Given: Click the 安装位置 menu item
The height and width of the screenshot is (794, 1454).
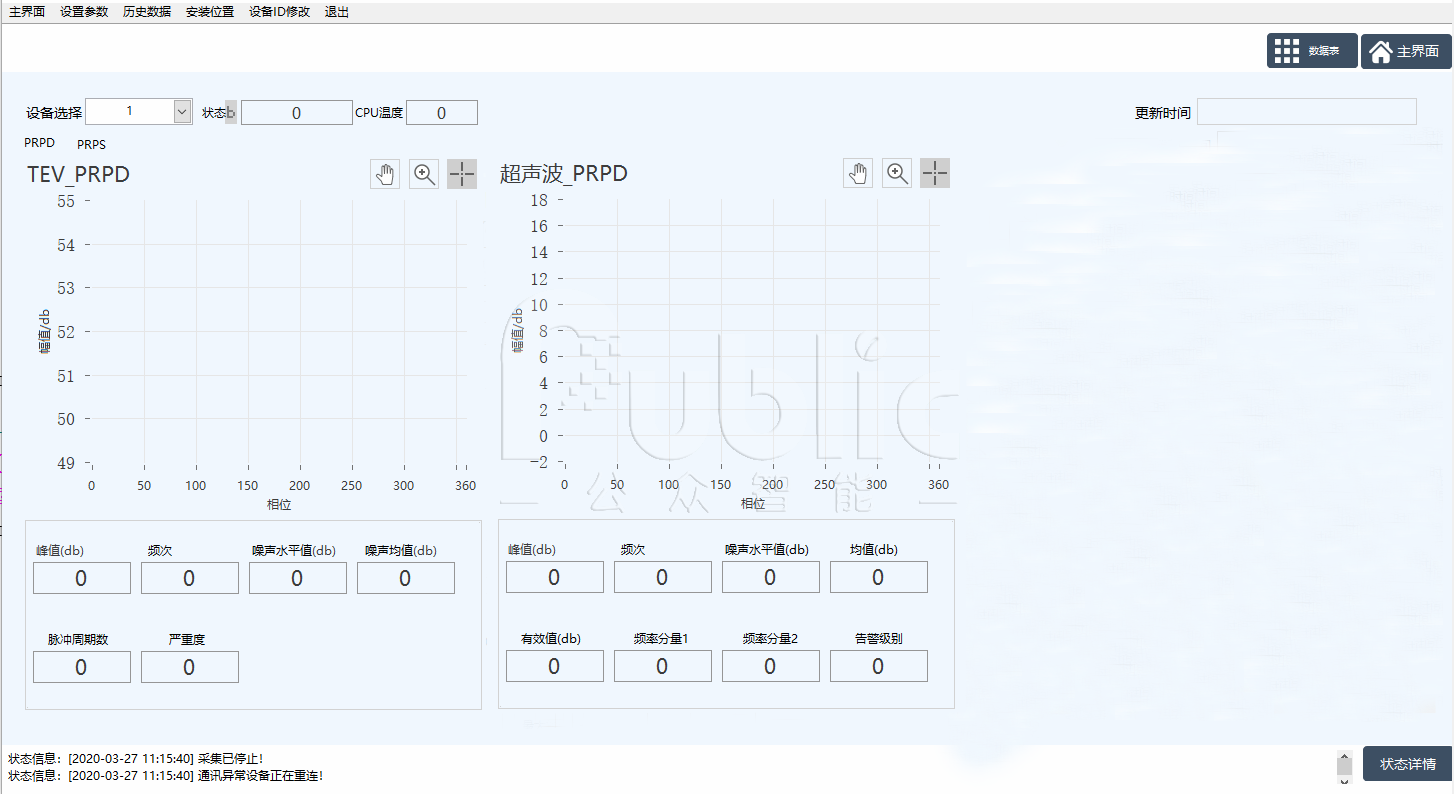Looking at the screenshot, I should click(x=209, y=11).
